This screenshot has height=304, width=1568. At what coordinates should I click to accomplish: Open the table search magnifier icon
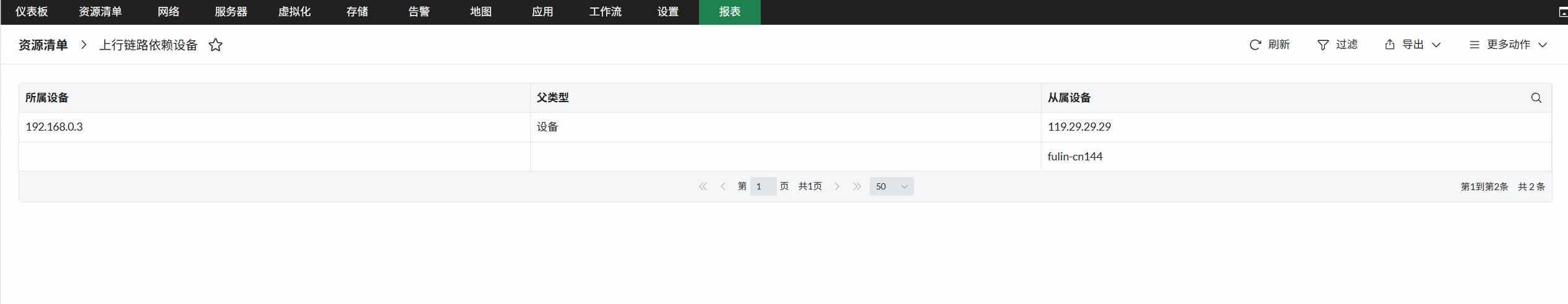pyautogui.click(x=1536, y=98)
